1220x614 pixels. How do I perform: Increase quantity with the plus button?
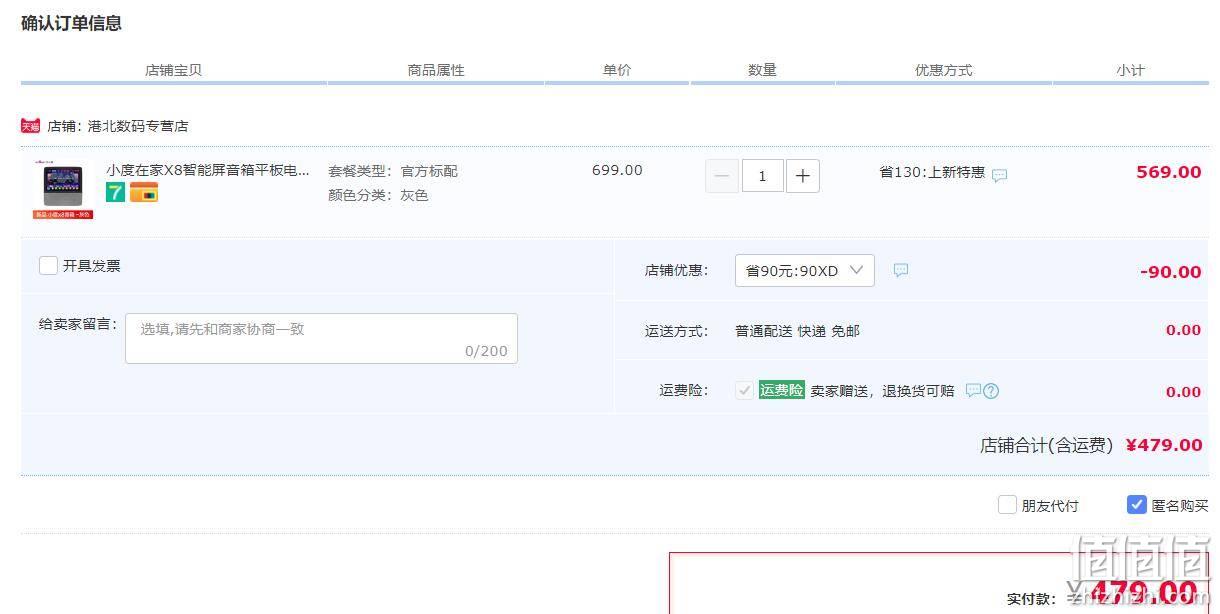pos(803,176)
